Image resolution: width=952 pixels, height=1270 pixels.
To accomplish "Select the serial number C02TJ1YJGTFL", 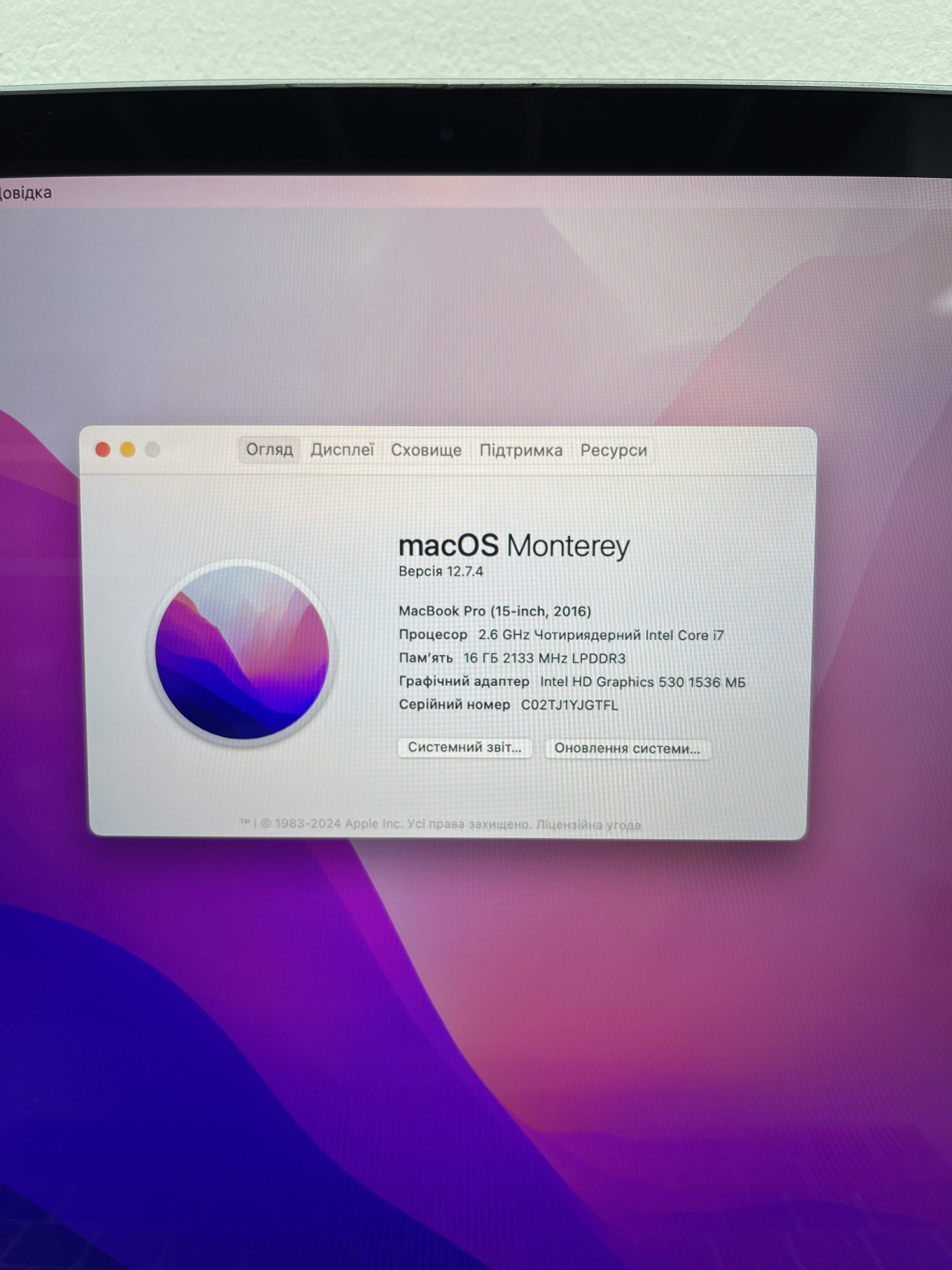I will (x=569, y=705).
